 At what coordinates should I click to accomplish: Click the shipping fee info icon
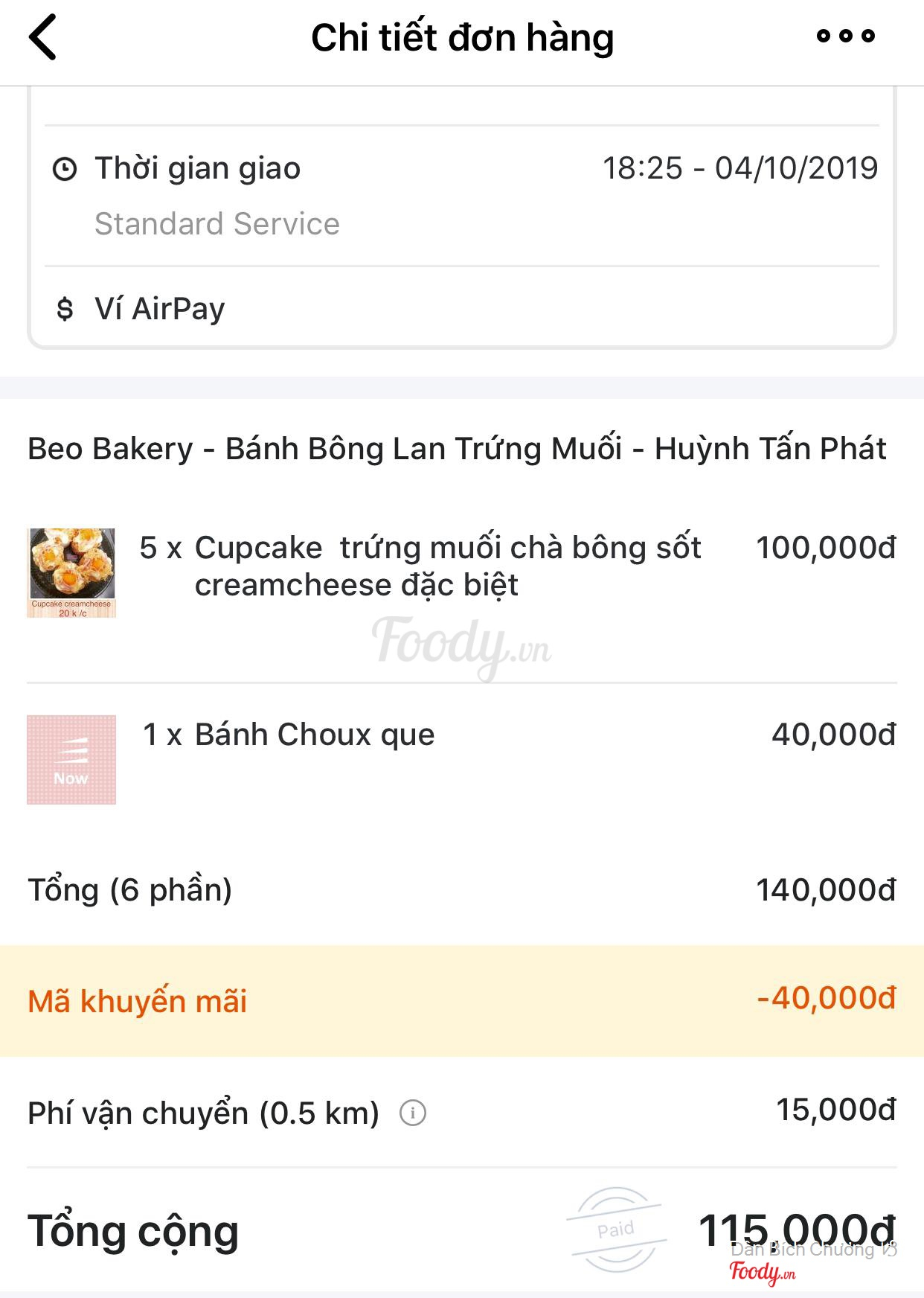coord(413,1113)
